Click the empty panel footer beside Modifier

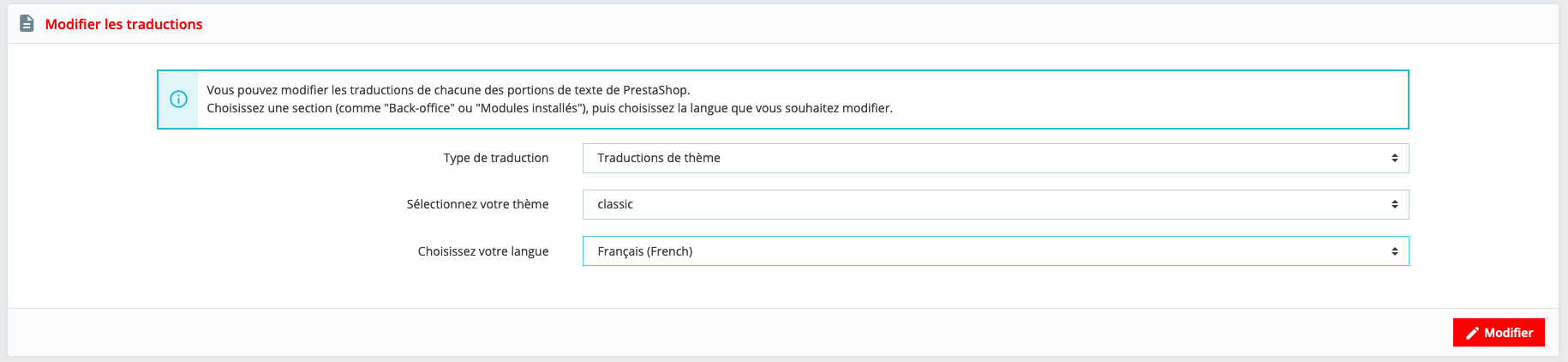[x=728, y=333]
